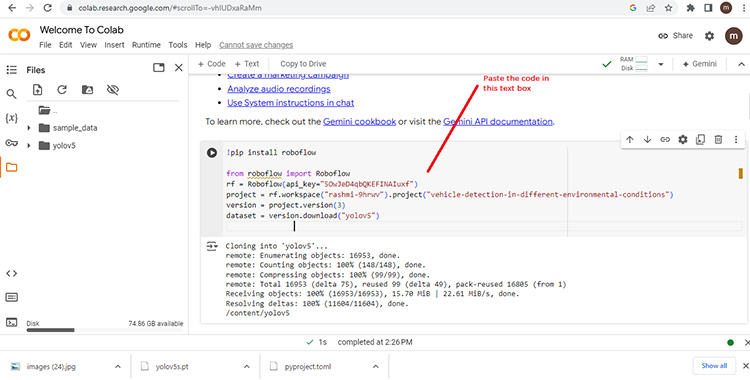Copy link to the cell

665,140
